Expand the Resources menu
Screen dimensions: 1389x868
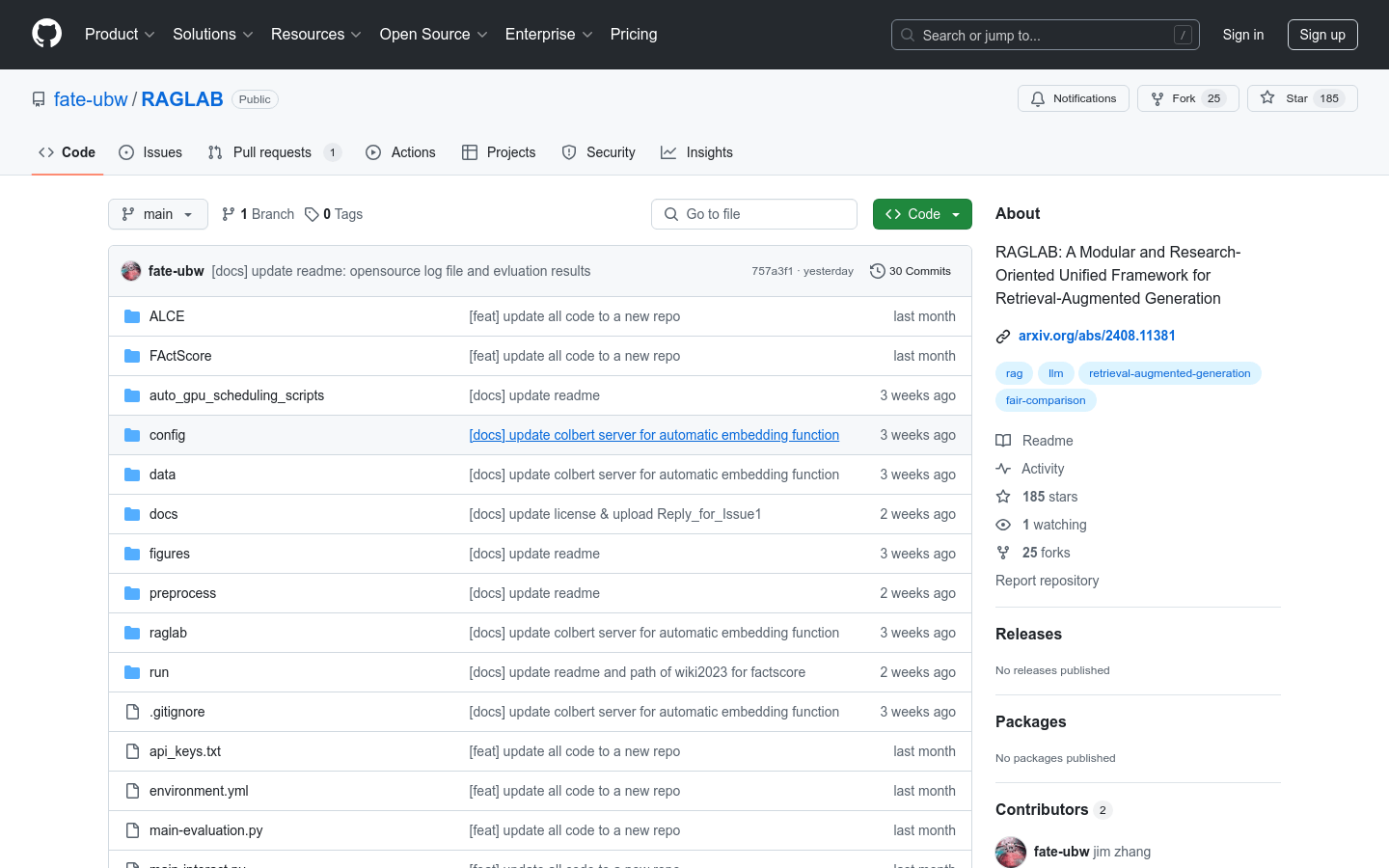(x=316, y=34)
